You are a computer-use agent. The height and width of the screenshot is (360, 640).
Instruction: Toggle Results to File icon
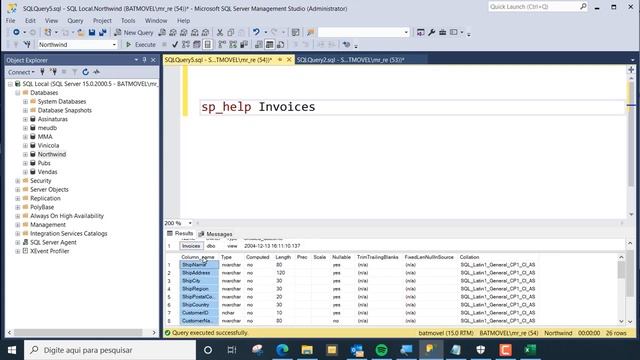(280, 44)
